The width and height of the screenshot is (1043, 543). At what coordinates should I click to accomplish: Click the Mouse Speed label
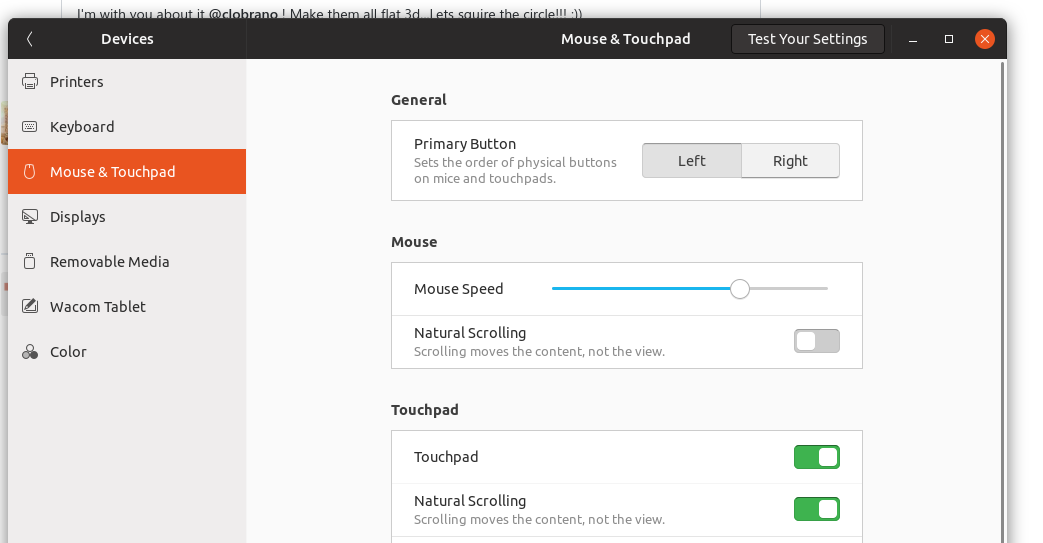[458, 289]
